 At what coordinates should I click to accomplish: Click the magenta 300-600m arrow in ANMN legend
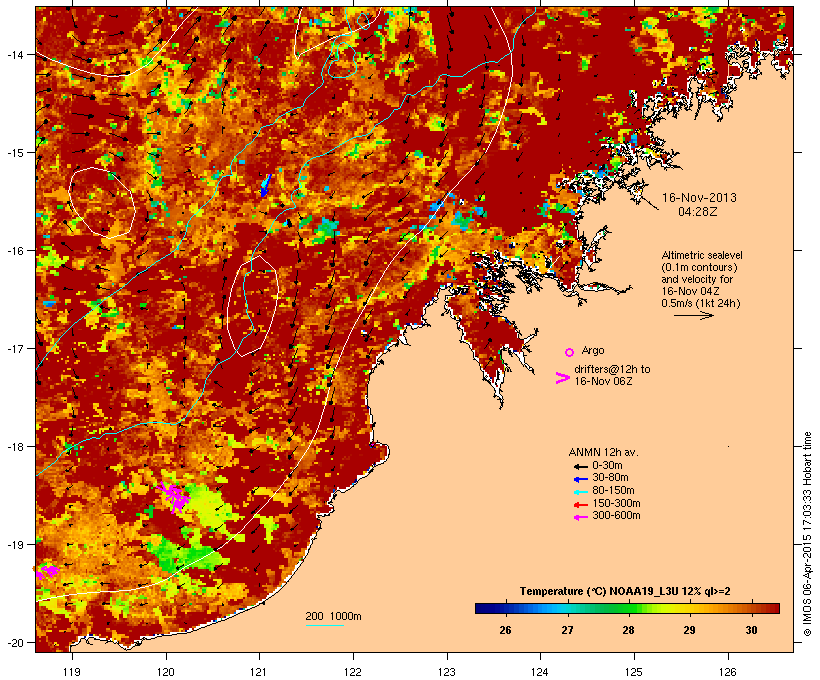pyautogui.click(x=580, y=517)
